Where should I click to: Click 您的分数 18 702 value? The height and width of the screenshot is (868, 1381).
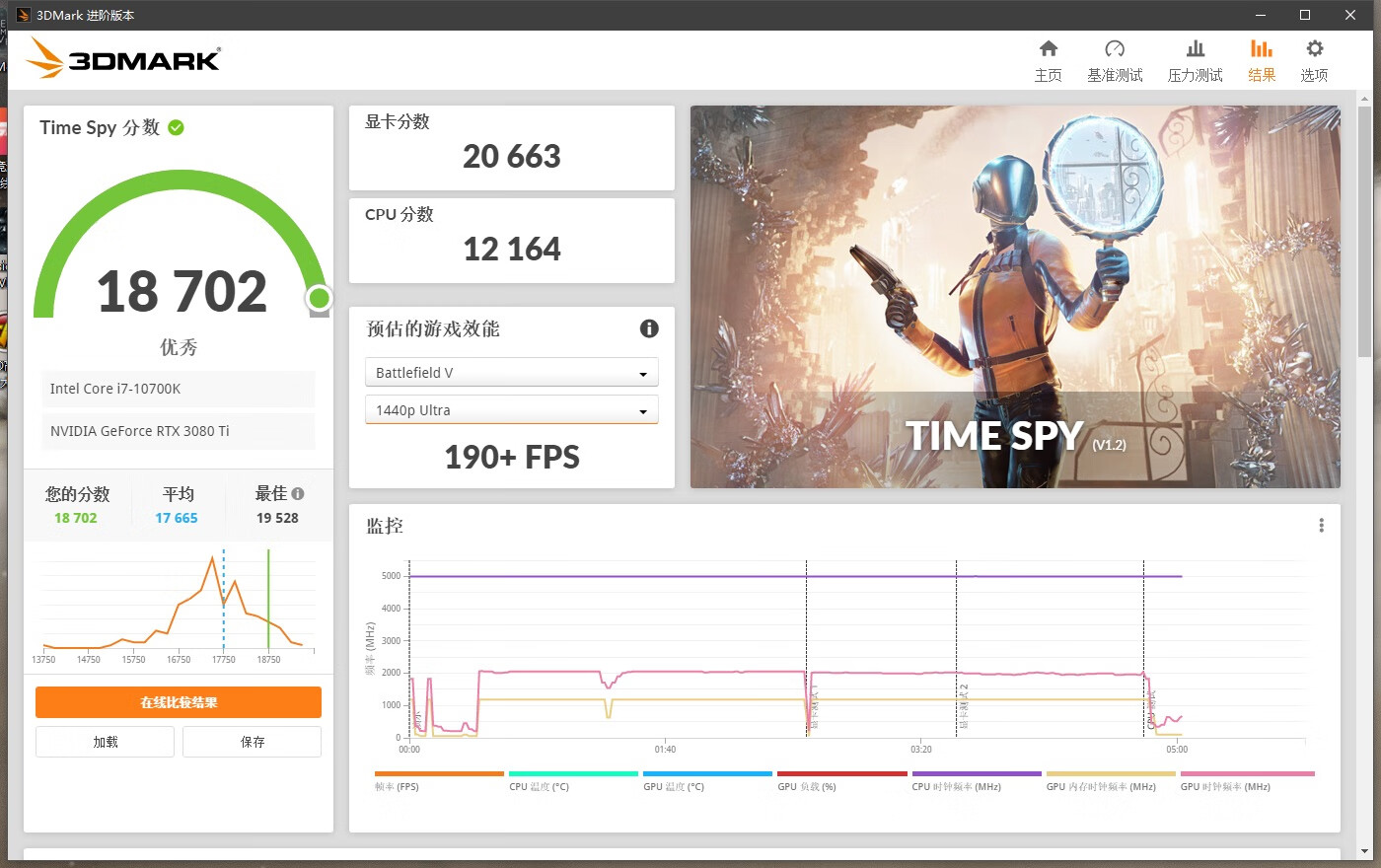(76, 518)
